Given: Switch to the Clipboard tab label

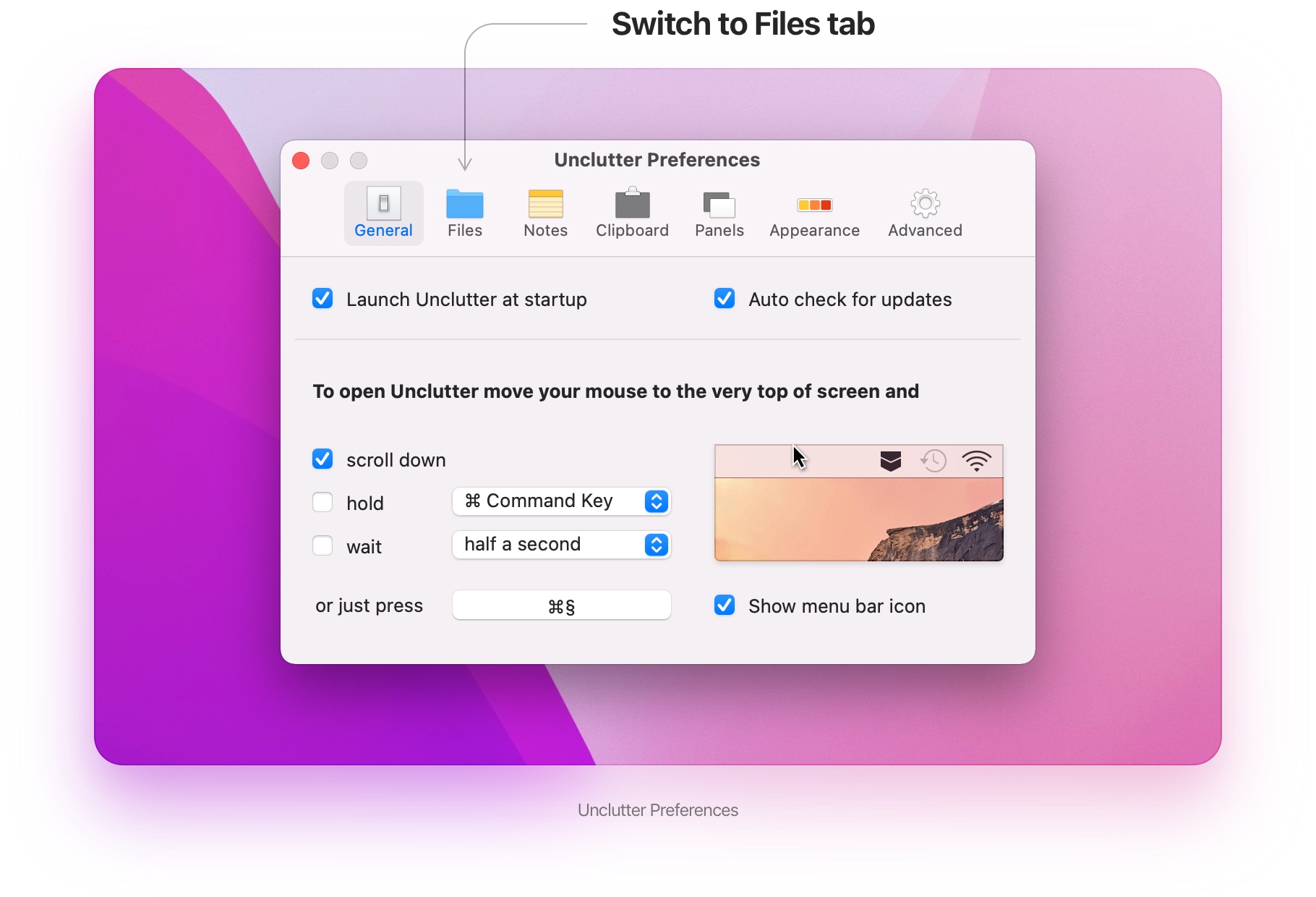Looking at the screenshot, I should click(632, 230).
